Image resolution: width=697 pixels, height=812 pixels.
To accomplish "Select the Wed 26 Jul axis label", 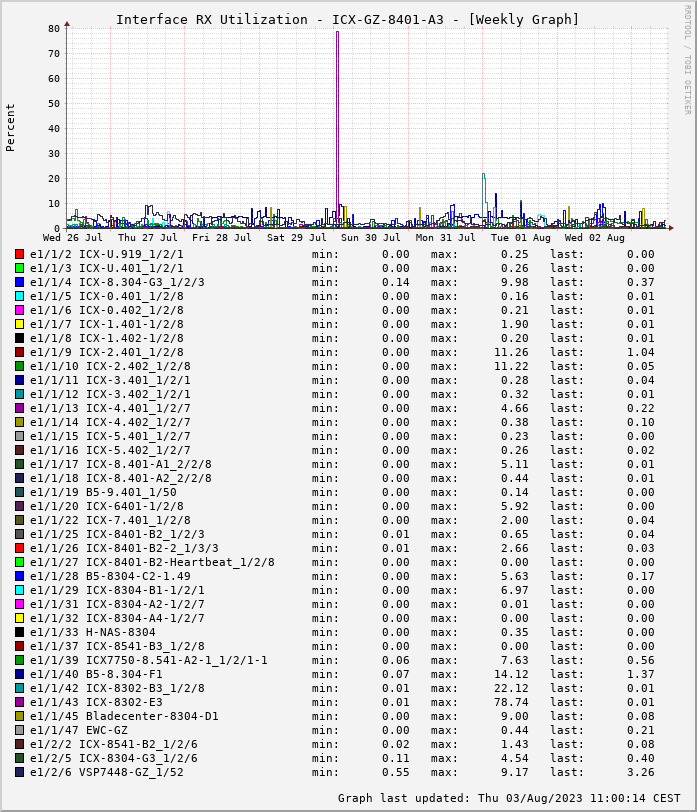I will click(73, 238).
